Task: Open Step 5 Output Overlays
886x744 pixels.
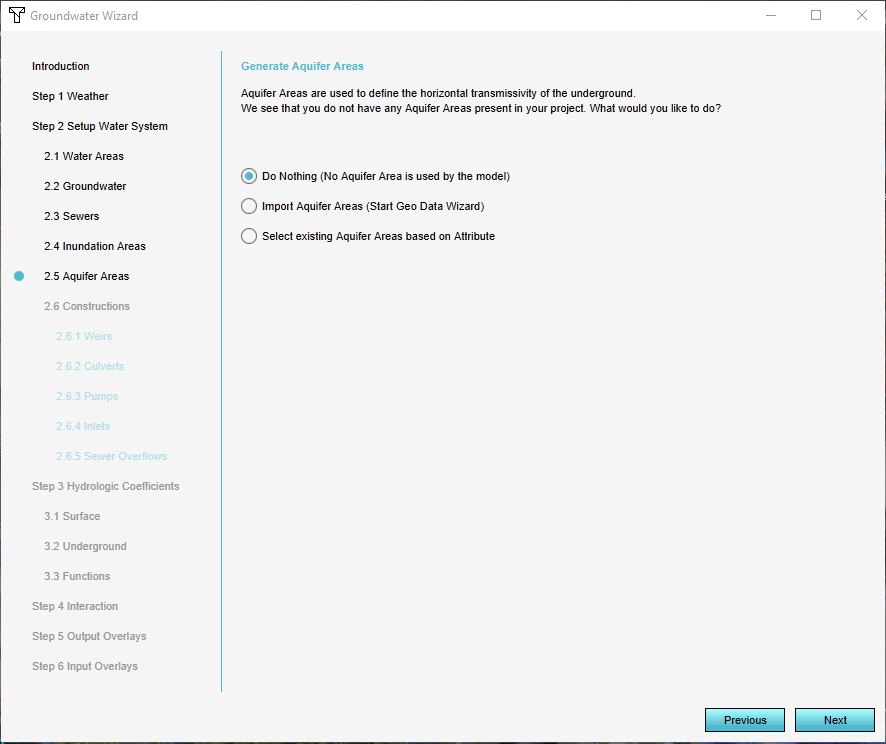Action: point(89,636)
